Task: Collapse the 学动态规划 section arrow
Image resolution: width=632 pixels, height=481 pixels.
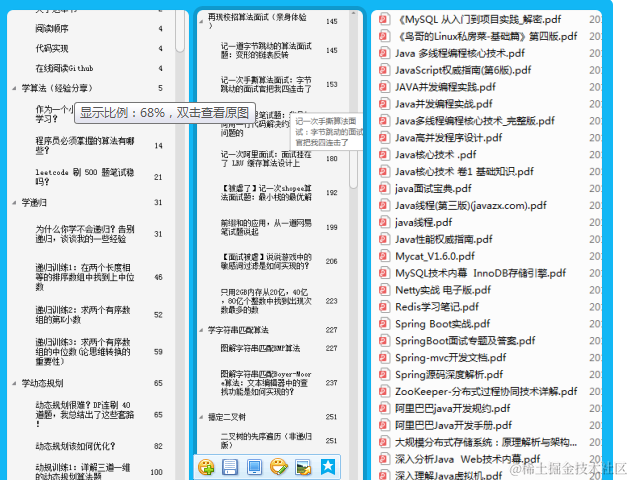Action: (14, 383)
